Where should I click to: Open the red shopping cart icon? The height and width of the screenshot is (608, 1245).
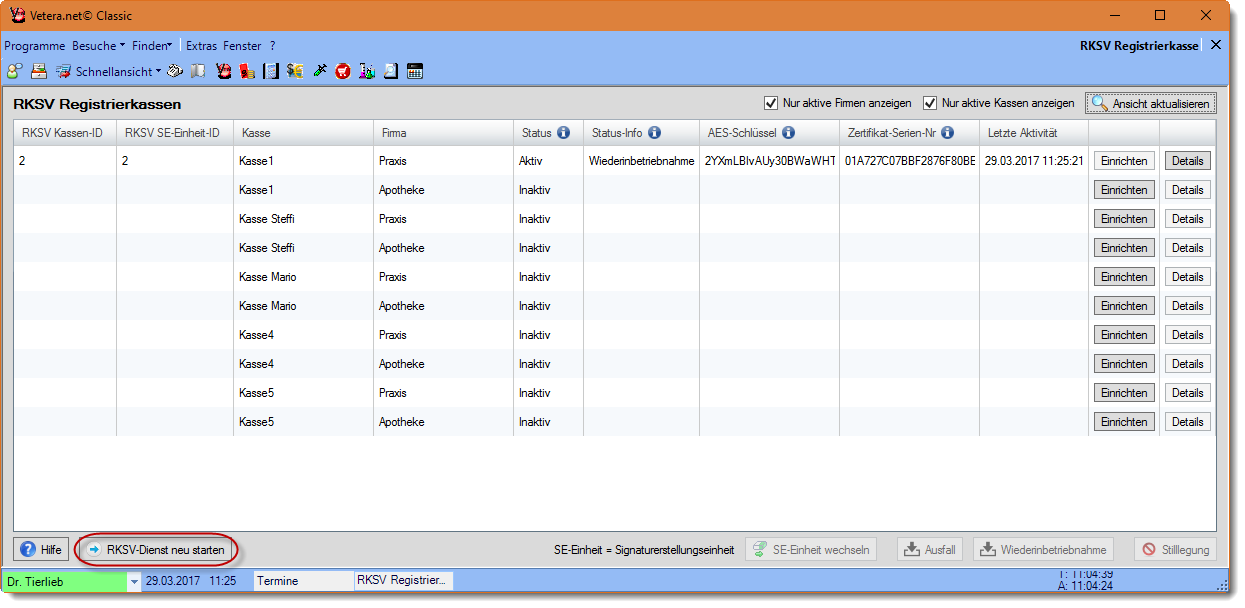pyautogui.click(x=343, y=71)
